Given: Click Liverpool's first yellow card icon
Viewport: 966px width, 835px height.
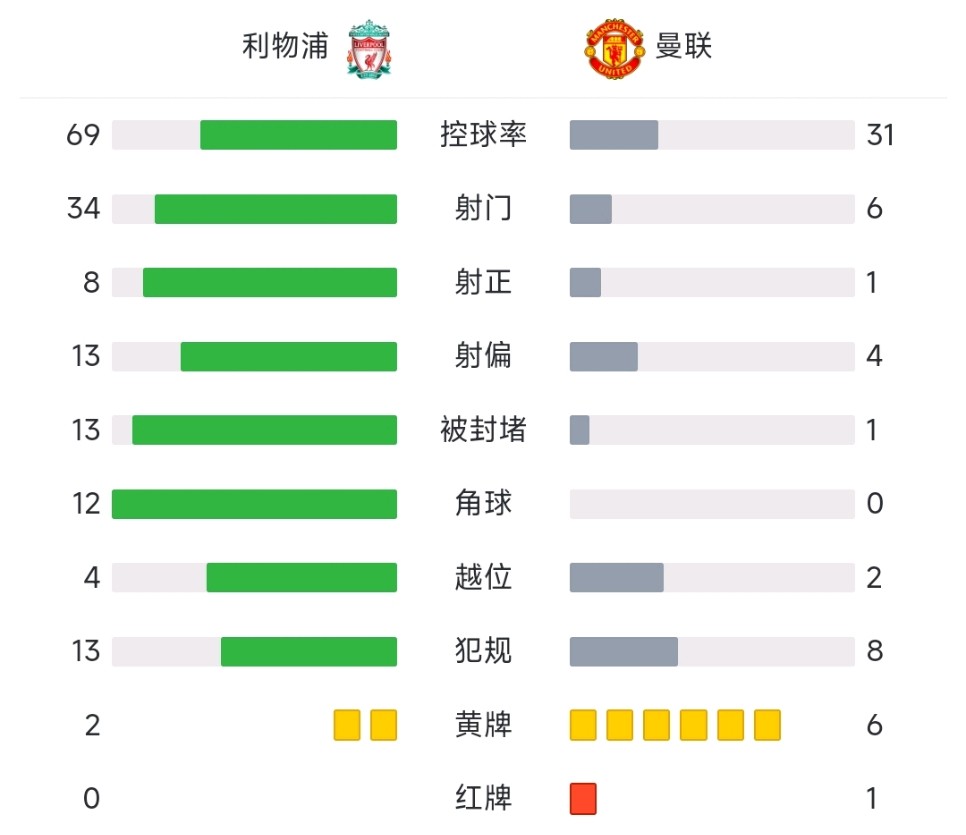Looking at the screenshot, I should [x=347, y=725].
